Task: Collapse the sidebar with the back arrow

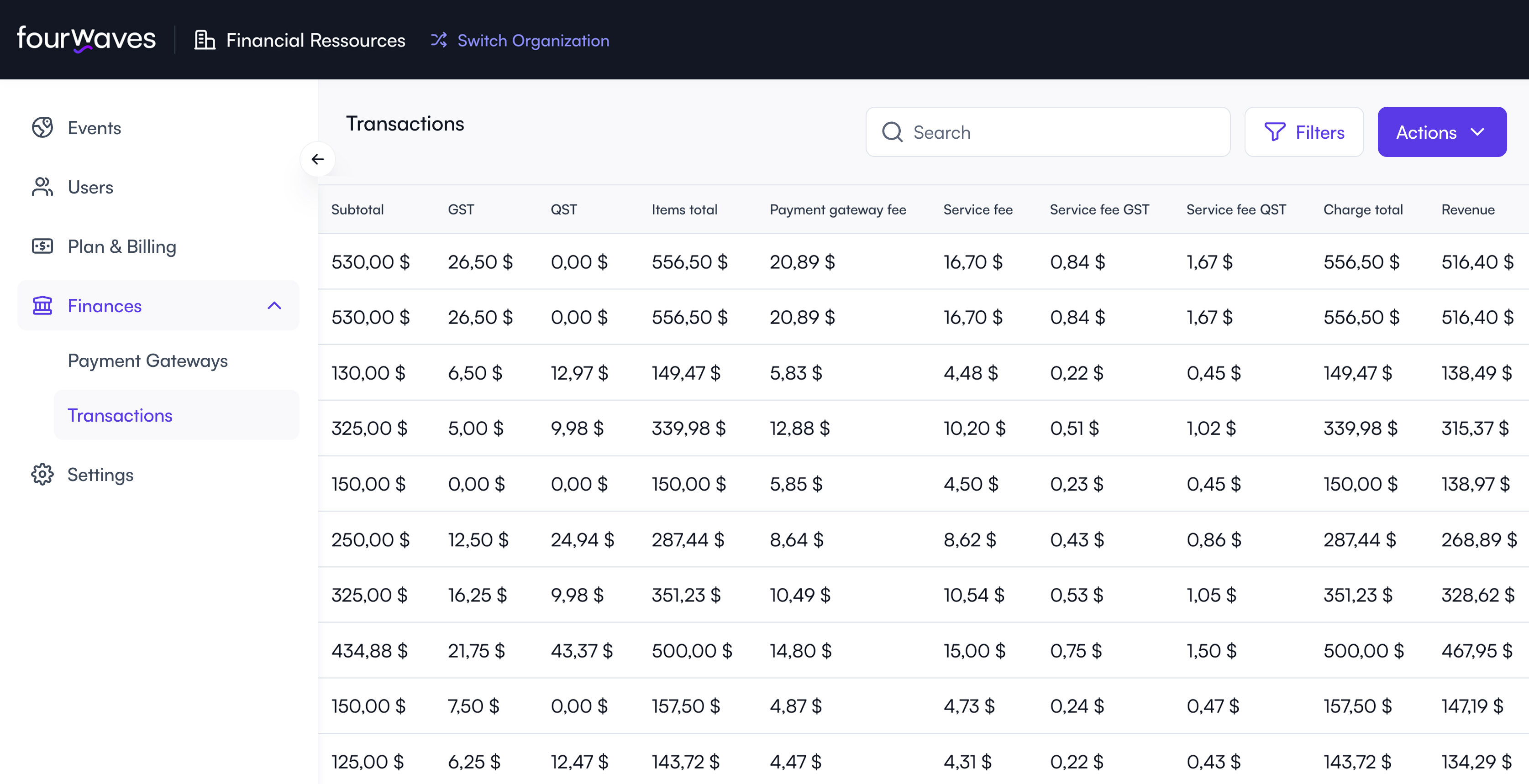Action: click(x=318, y=159)
